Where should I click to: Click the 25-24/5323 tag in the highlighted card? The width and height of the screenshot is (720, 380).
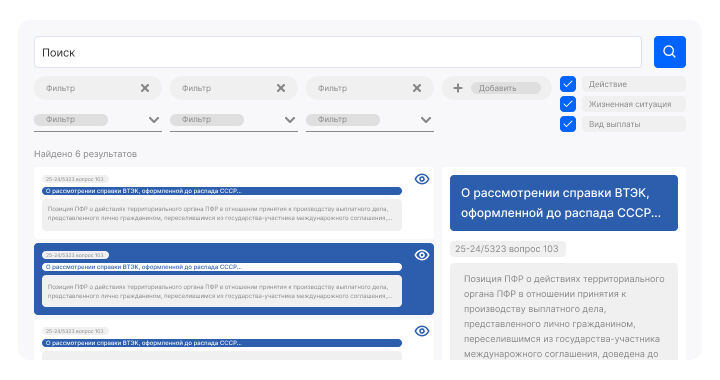pyautogui.click(x=75, y=255)
